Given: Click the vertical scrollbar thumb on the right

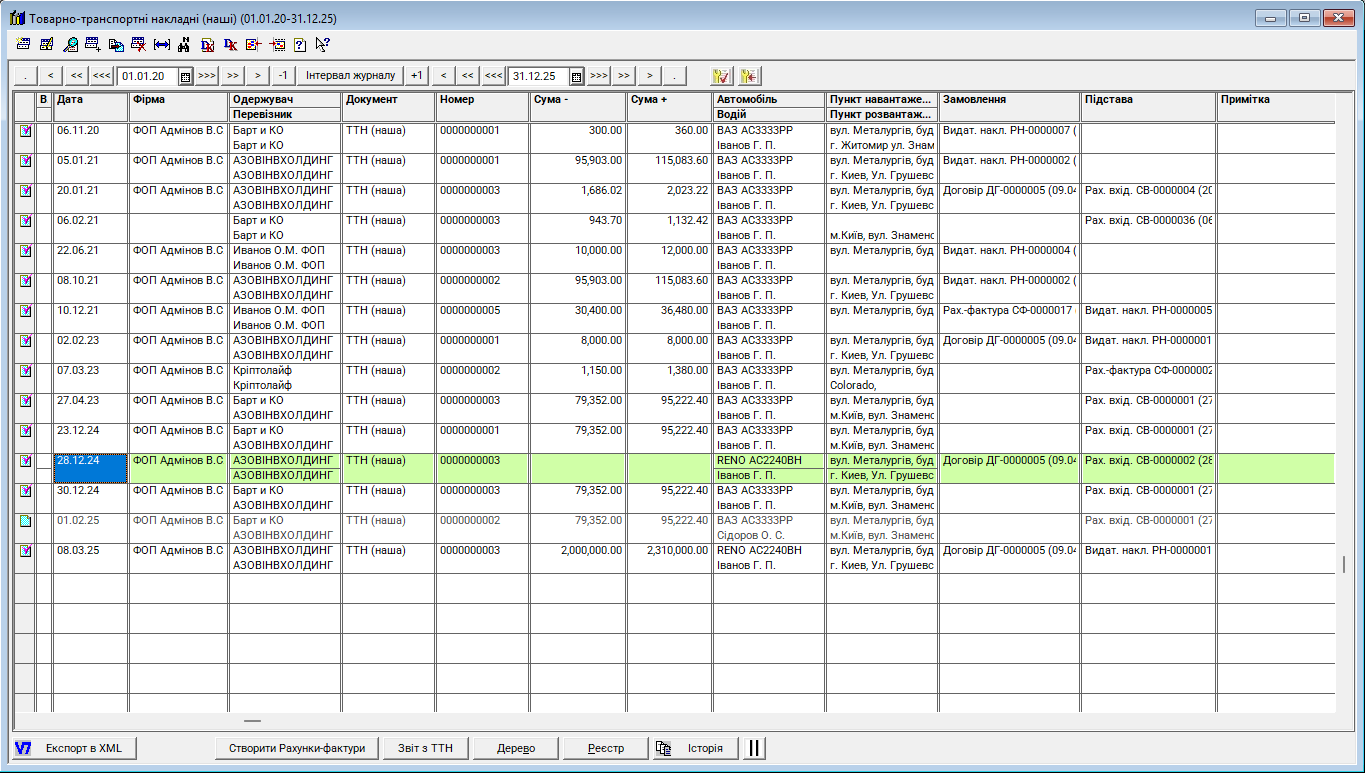Looking at the screenshot, I should pyautogui.click(x=1343, y=564).
